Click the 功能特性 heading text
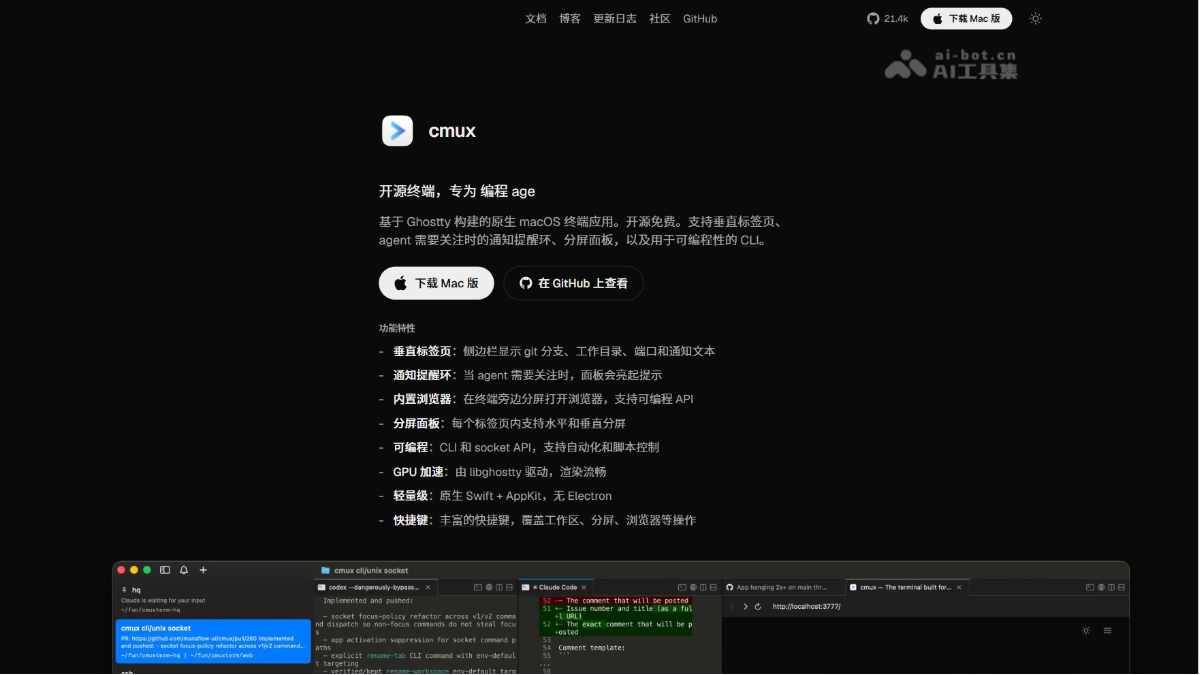1200x675 pixels. click(397, 328)
